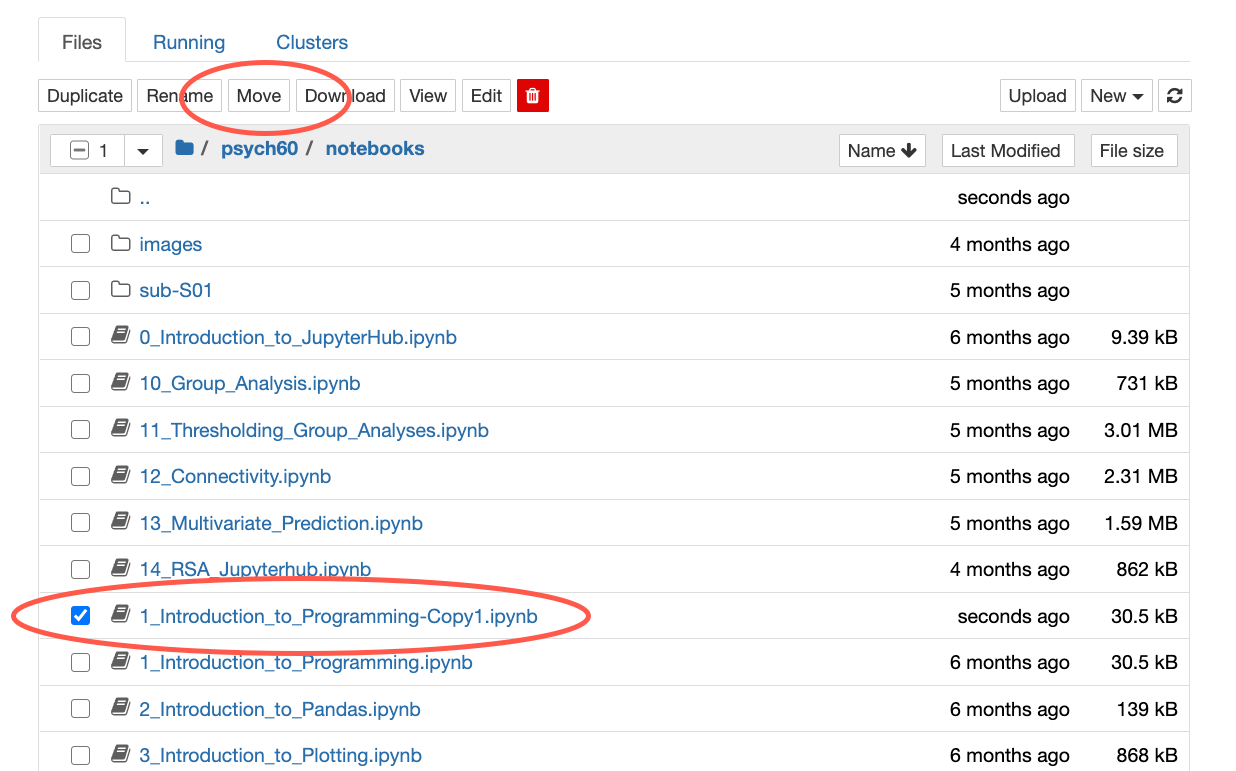Sort files by Name column
Screen dimensions: 1236x771
click(881, 151)
